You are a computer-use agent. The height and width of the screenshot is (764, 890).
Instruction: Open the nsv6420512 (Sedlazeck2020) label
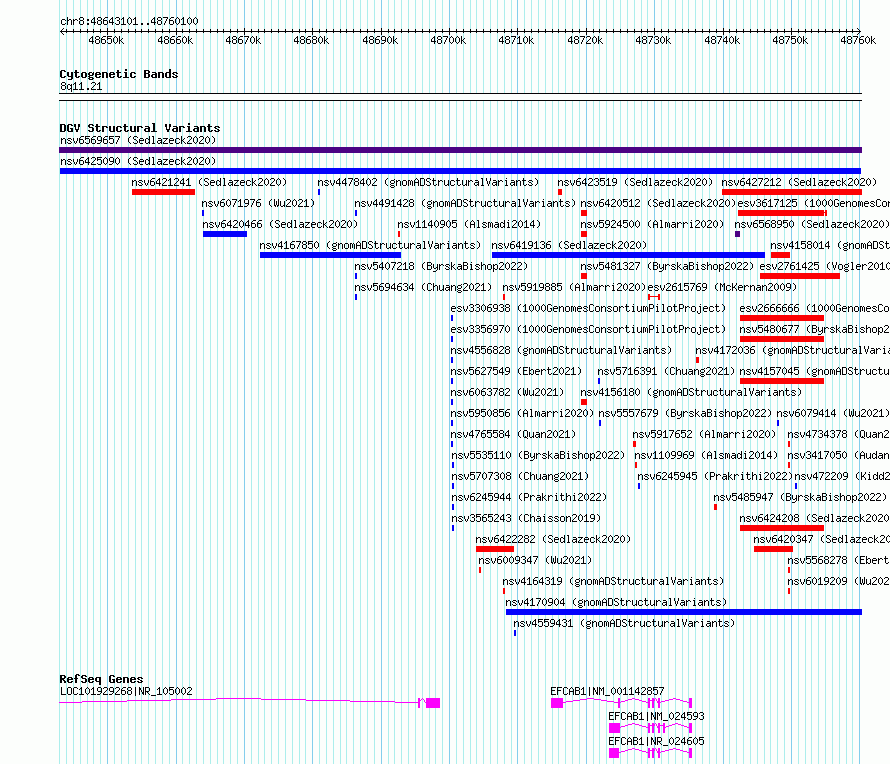(658, 203)
